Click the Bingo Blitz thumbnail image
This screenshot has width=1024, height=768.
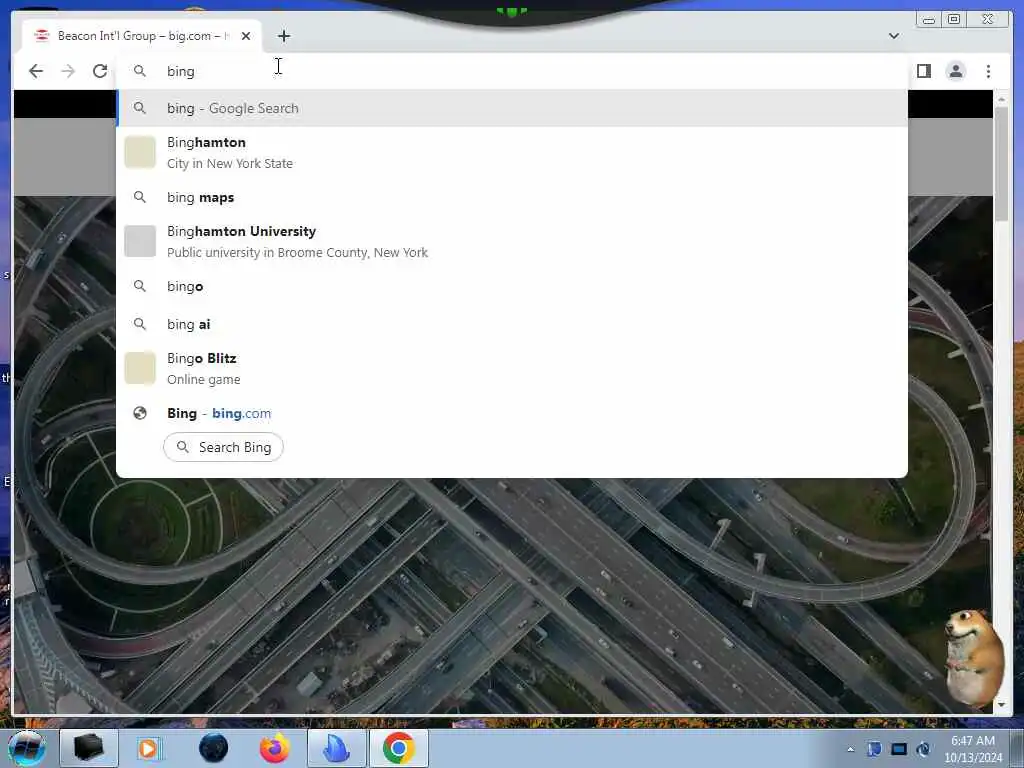pyautogui.click(x=140, y=368)
